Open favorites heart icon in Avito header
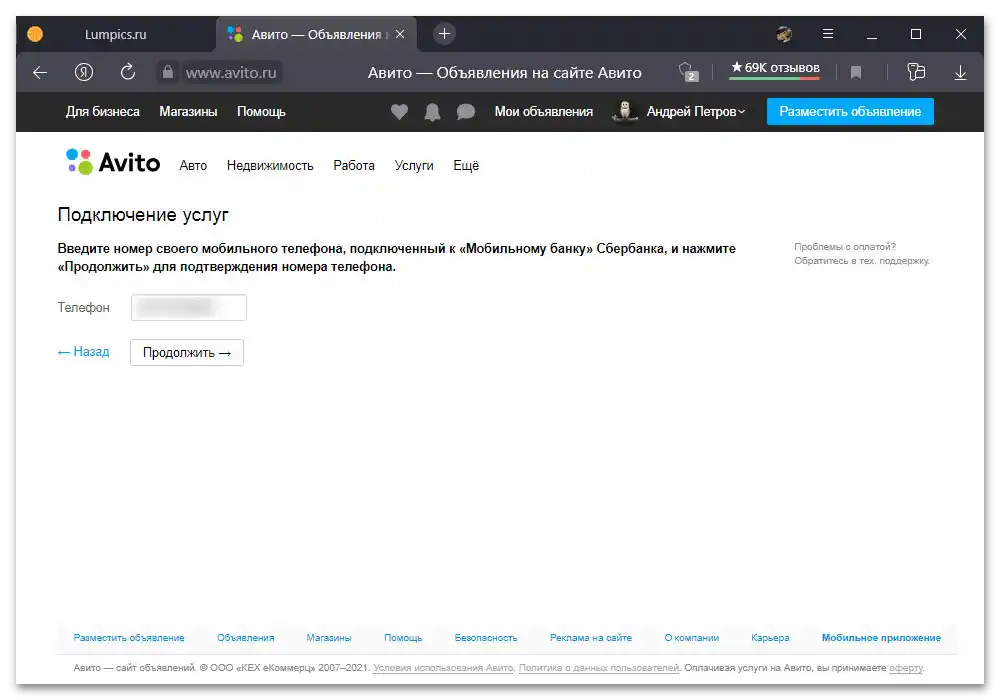 [x=399, y=112]
